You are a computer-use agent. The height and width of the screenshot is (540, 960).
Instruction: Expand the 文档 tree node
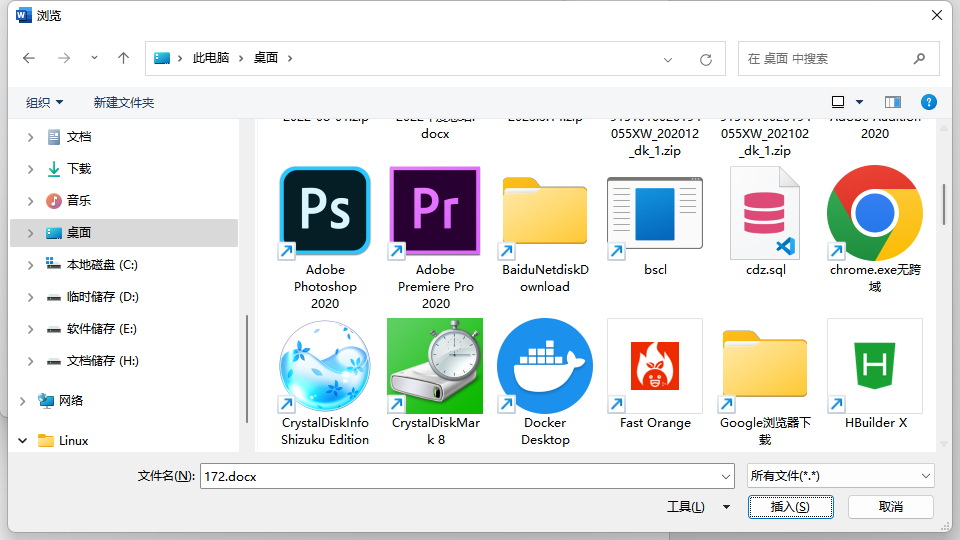(31, 137)
